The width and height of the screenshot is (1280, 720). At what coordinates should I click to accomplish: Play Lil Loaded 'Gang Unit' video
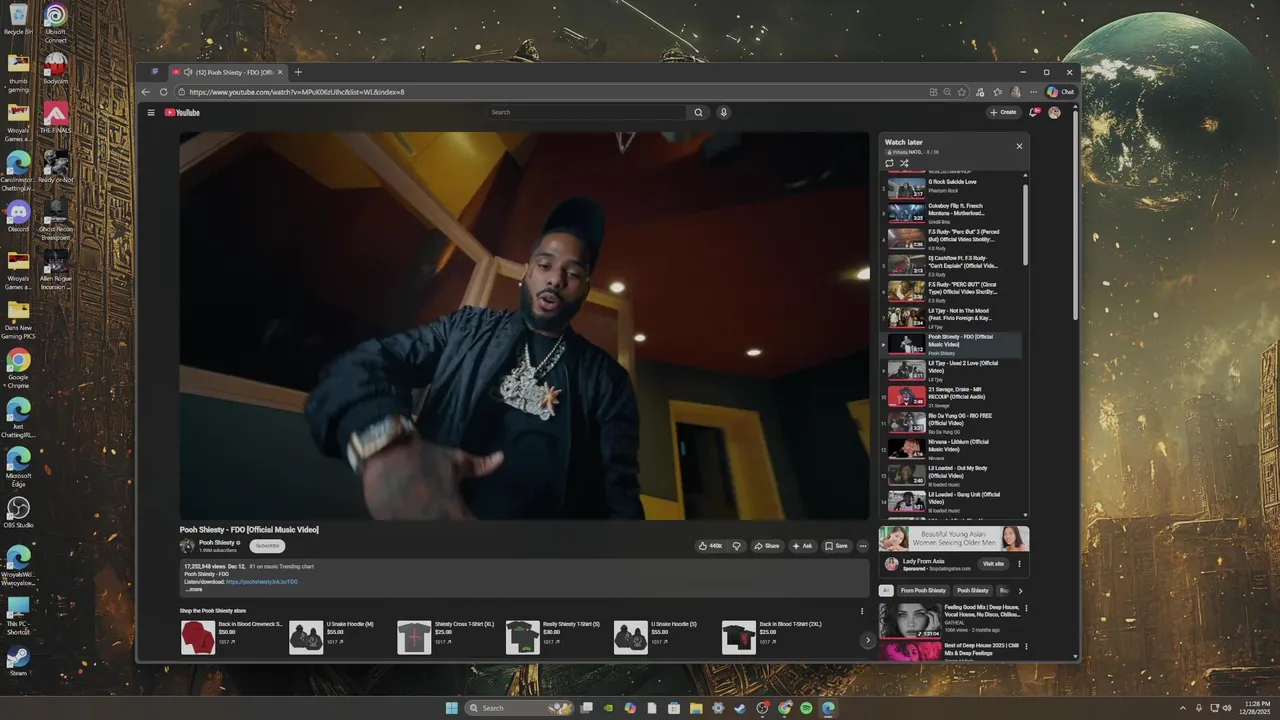pos(951,501)
